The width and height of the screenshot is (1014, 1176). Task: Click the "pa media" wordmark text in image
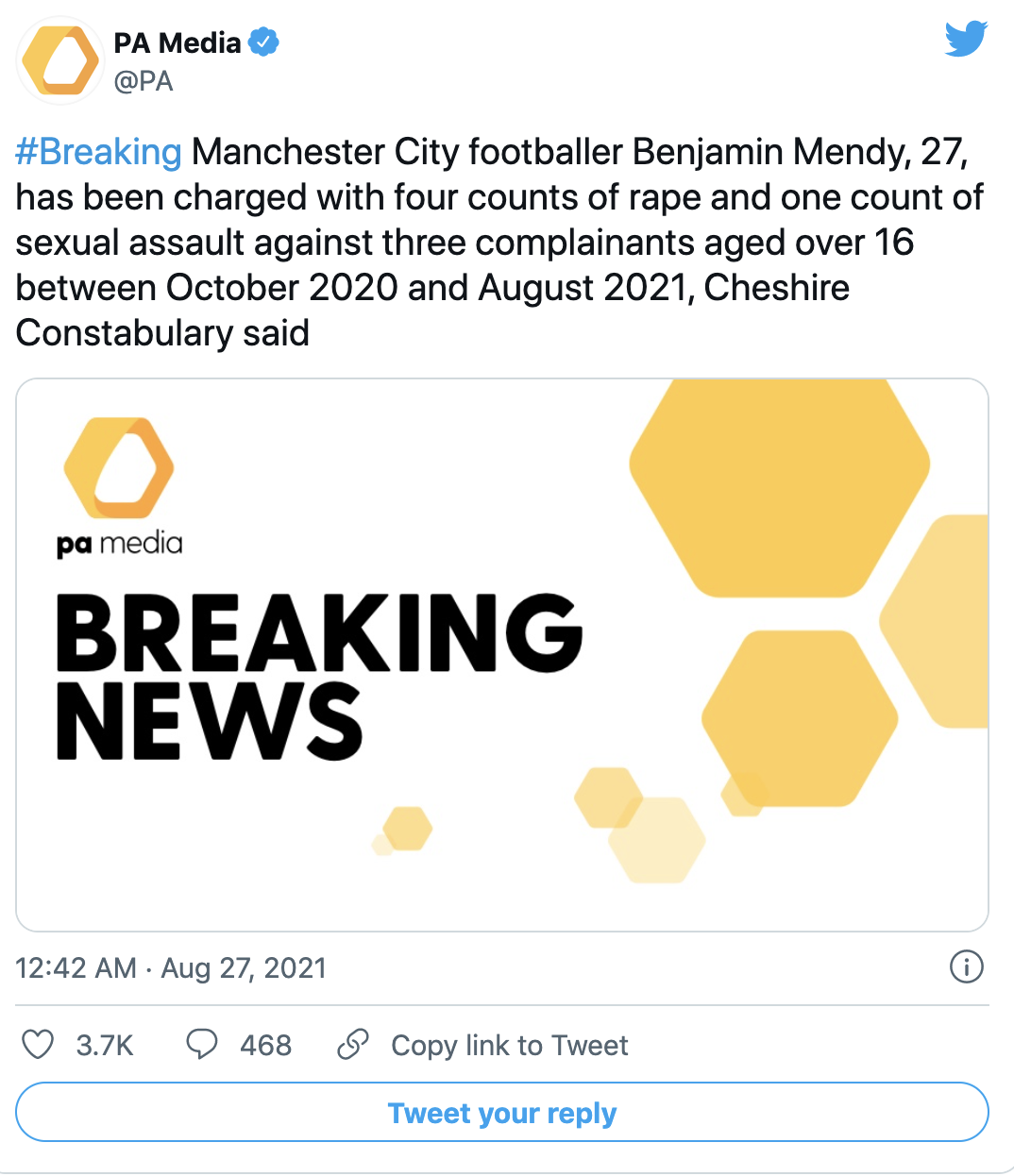click(120, 545)
